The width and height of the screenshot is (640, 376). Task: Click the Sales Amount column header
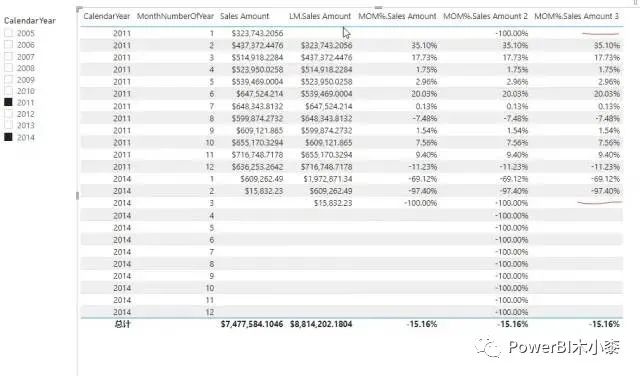pyautogui.click(x=244, y=16)
